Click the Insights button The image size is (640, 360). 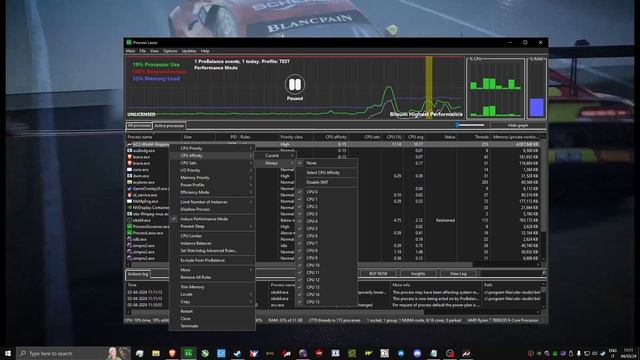tap(418, 274)
